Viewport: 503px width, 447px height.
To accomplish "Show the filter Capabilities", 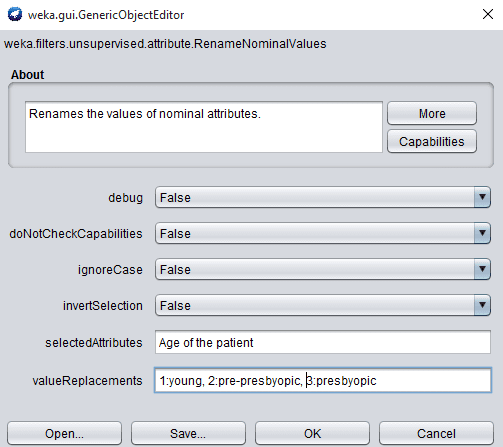I will 432,142.
